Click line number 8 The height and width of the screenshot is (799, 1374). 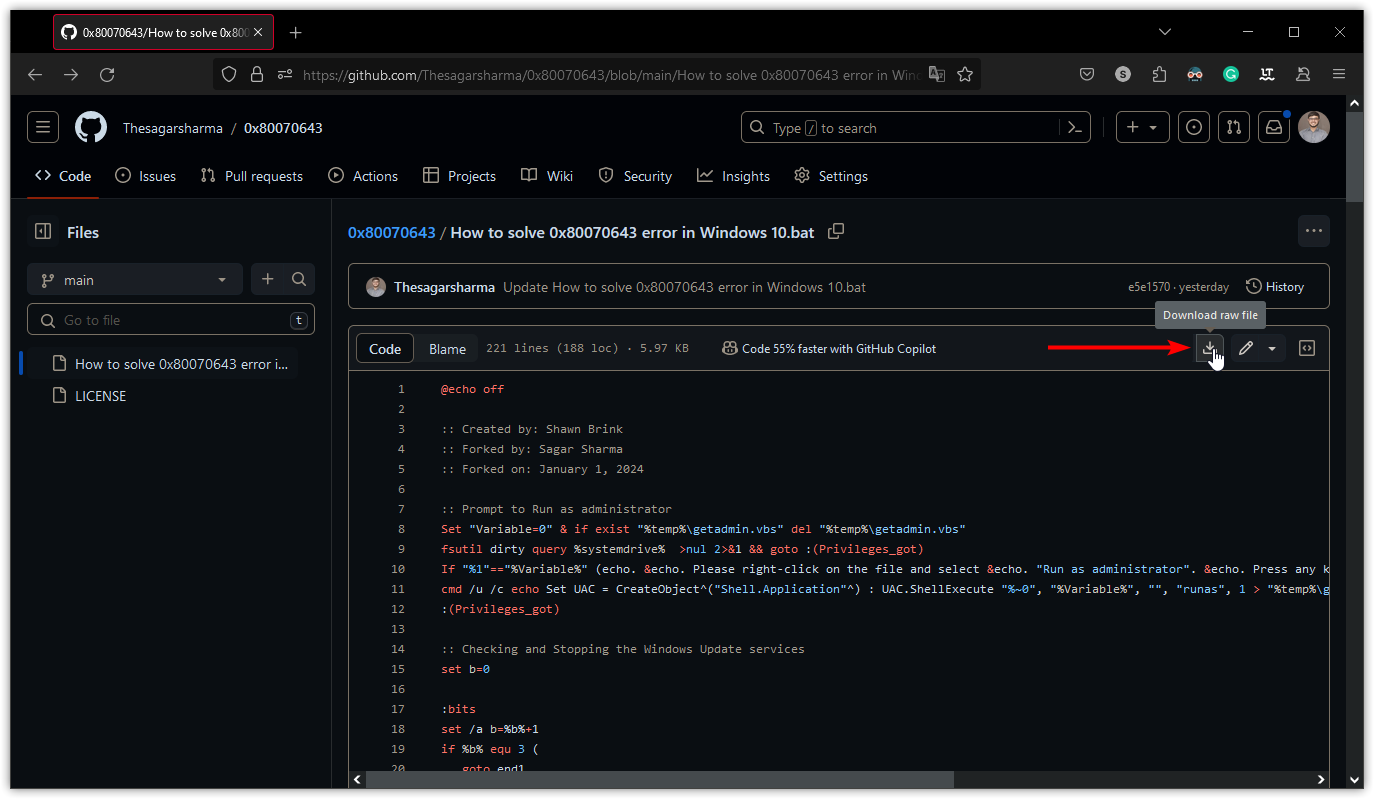401,529
